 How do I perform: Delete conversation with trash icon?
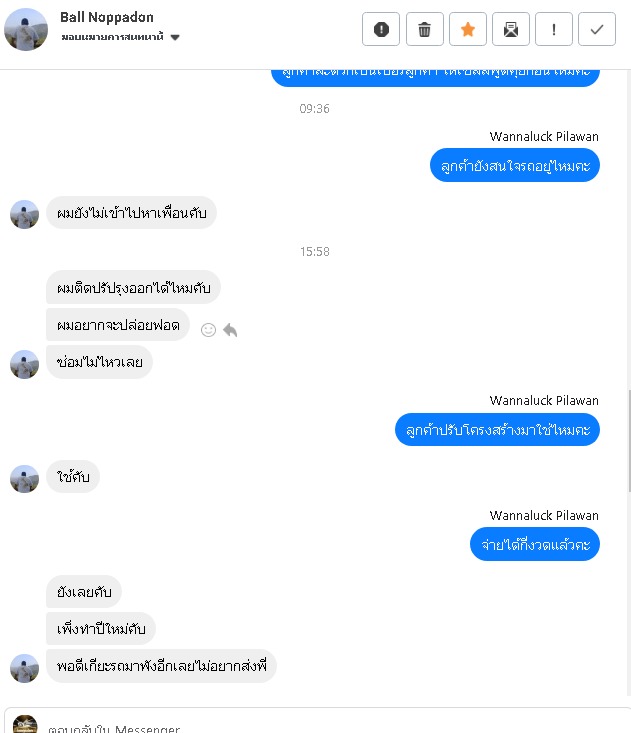(424, 29)
